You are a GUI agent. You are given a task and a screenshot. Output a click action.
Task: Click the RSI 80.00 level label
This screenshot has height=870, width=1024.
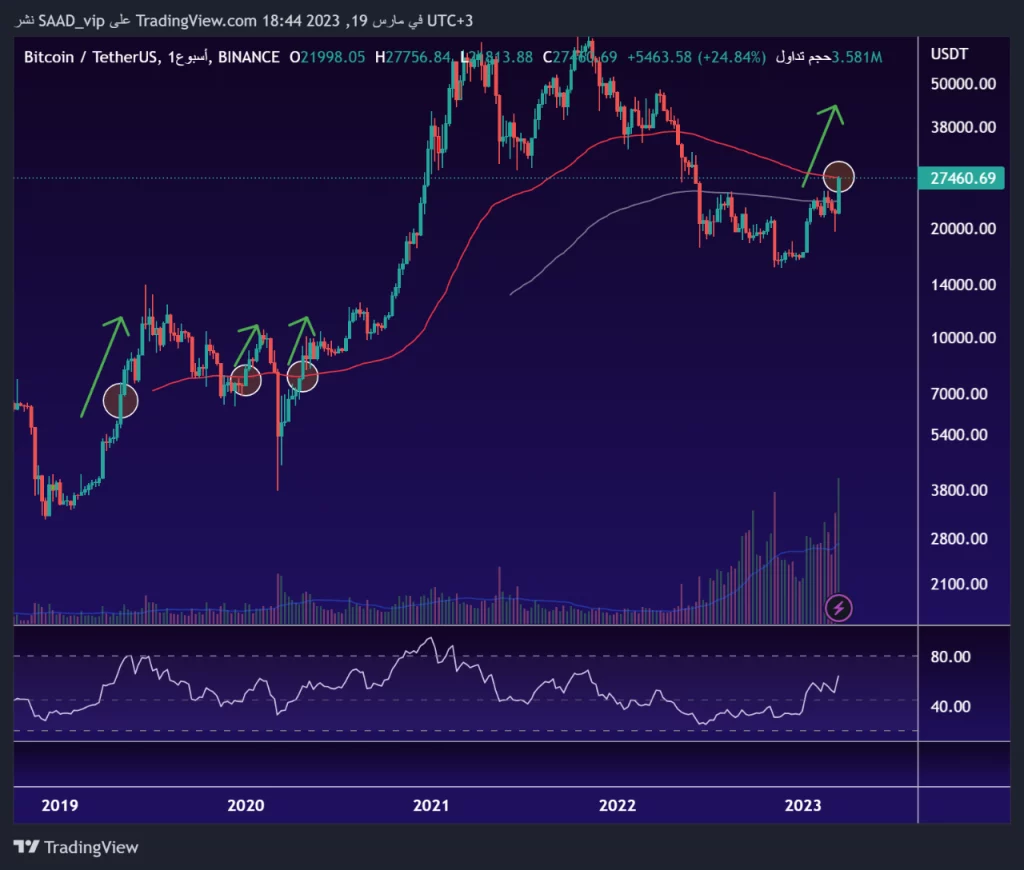[950, 657]
